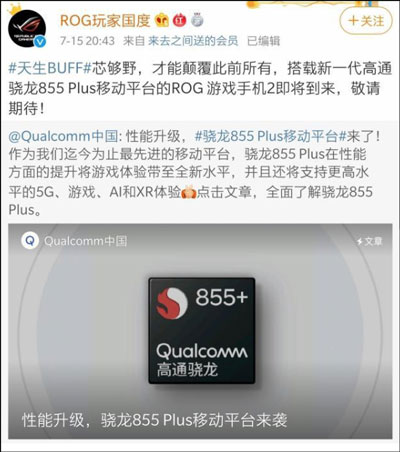The height and width of the screenshot is (452, 400).
Task: Open 来去之间送的会员 source link
Action: point(193,41)
